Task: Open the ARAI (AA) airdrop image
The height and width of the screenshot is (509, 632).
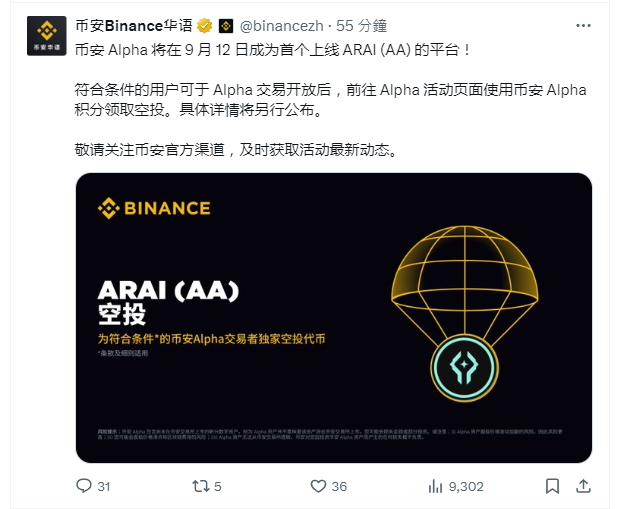Action: [x=334, y=318]
